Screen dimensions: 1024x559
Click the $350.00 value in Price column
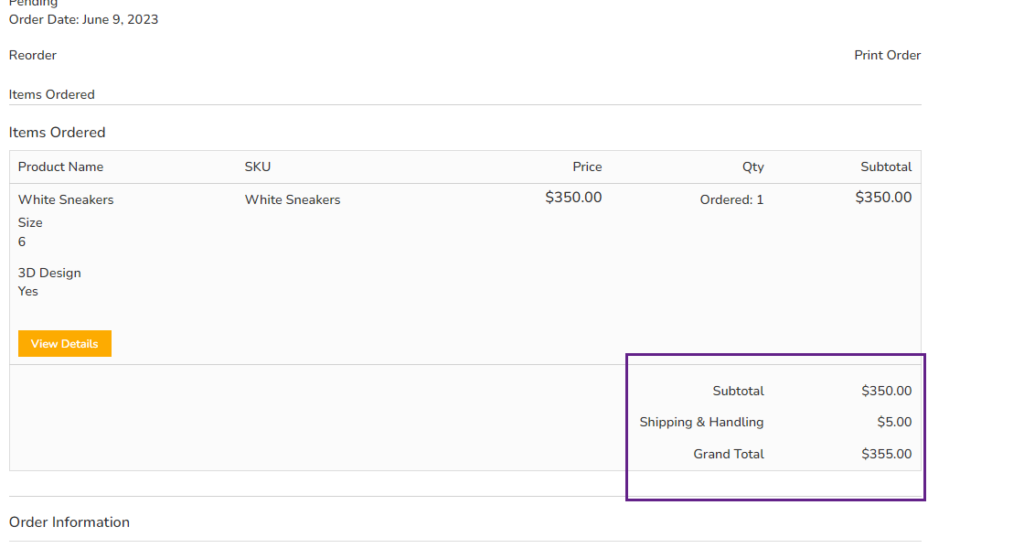[573, 198]
